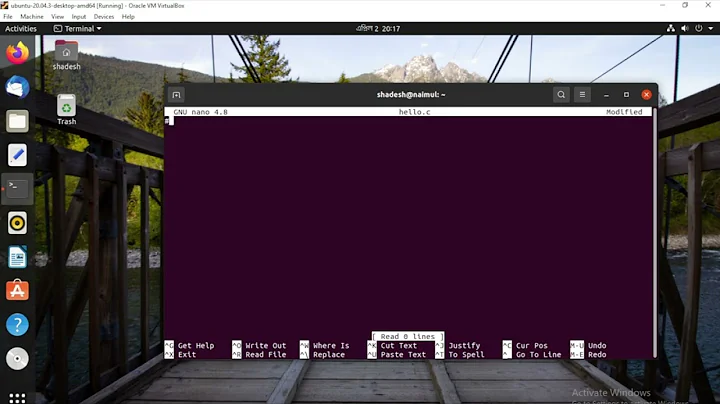Click the nano Exit shortcut label

(187, 355)
